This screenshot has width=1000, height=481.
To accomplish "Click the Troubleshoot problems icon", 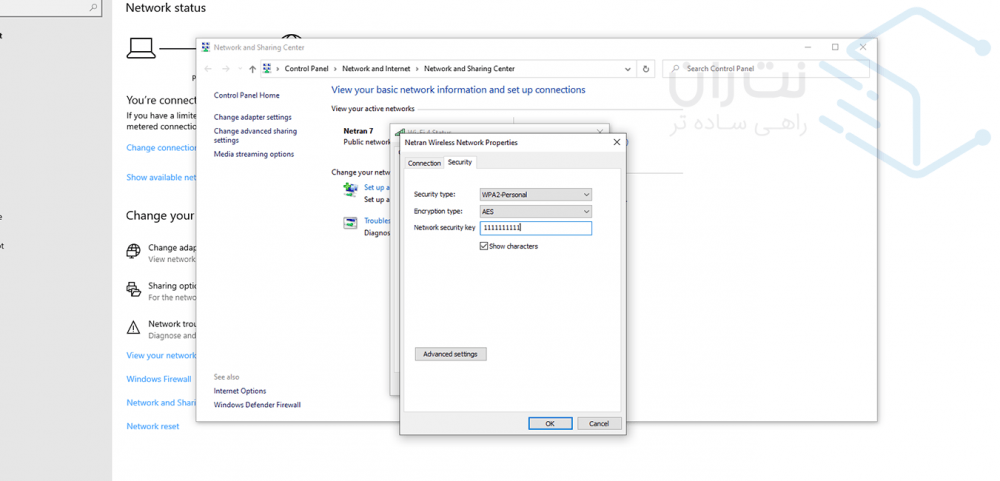I will [x=350, y=224].
